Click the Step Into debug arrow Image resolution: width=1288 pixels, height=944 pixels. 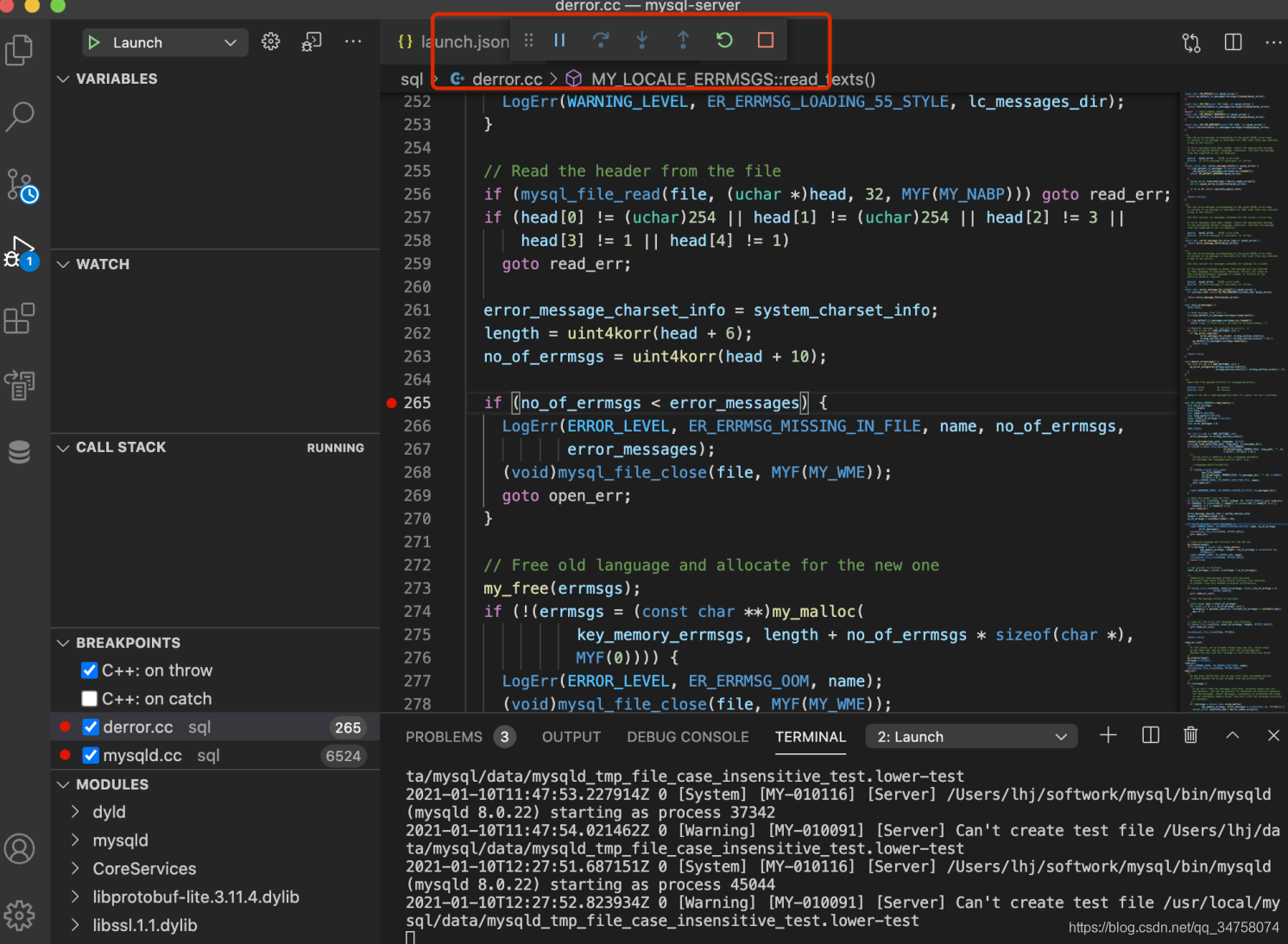coord(641,41)
